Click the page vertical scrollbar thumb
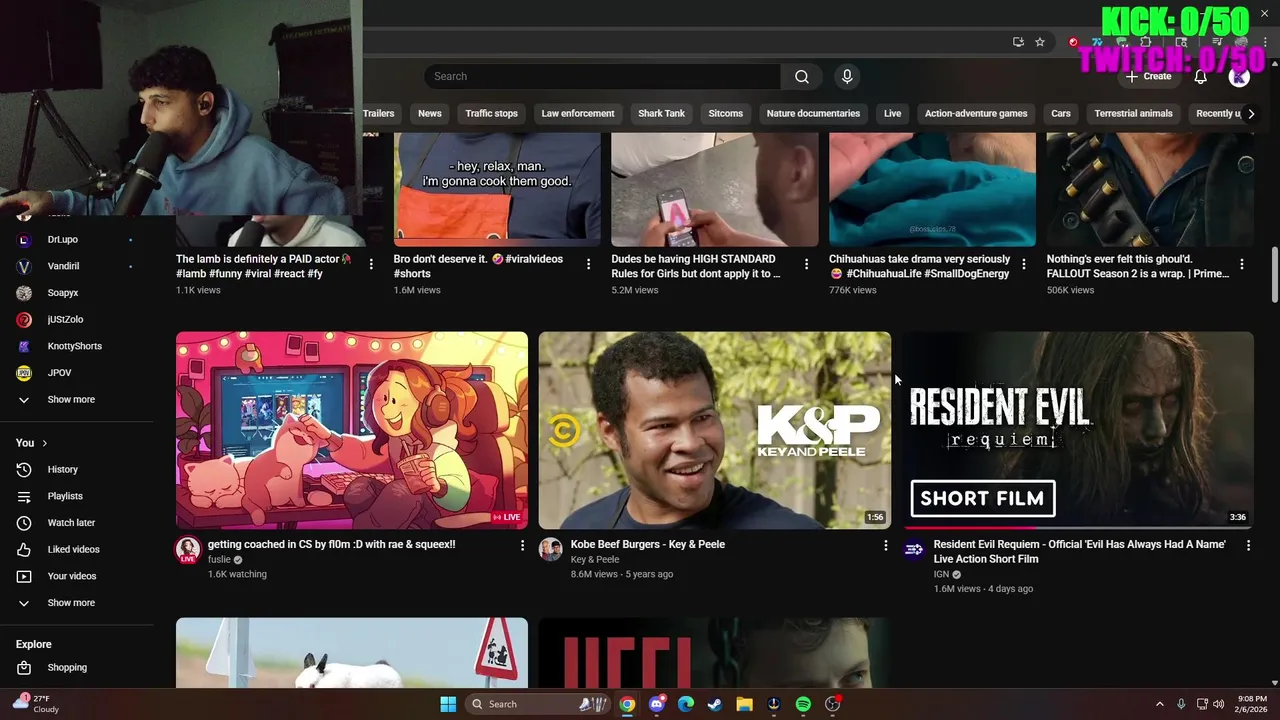The image size is (1280, 720). click(x=1274, y=273)
